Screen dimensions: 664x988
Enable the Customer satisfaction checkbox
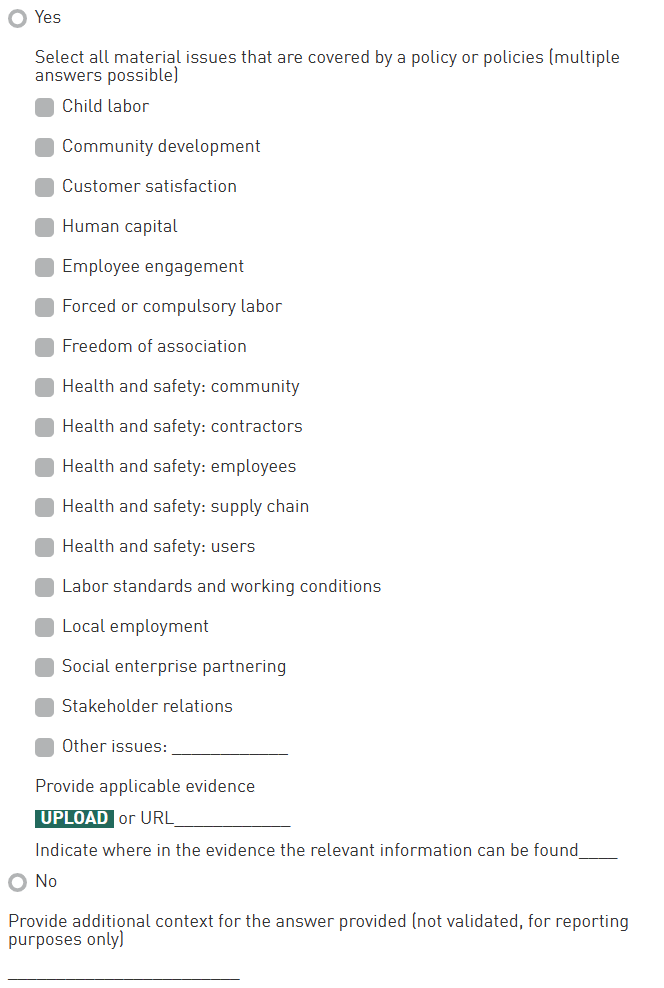pyautogui.click(x=44, y=187)
